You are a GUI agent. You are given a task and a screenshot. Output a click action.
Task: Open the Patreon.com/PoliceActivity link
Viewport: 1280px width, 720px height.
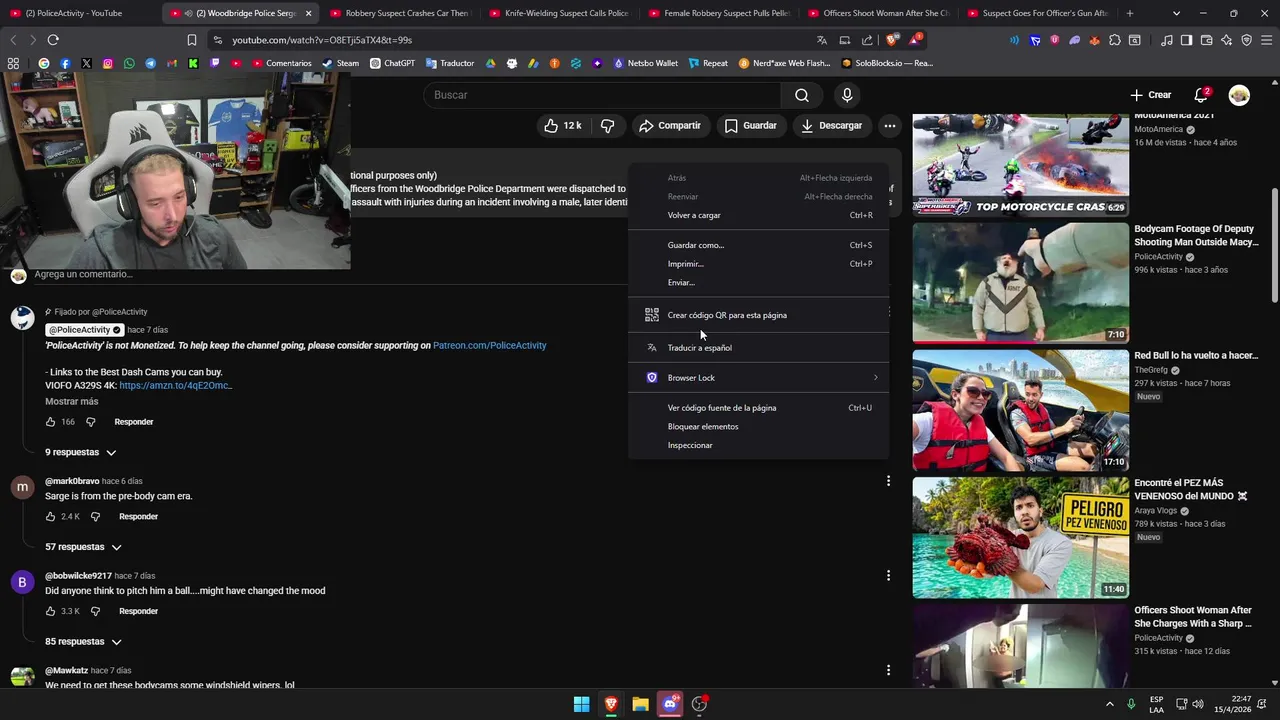[x=489, y=345]
